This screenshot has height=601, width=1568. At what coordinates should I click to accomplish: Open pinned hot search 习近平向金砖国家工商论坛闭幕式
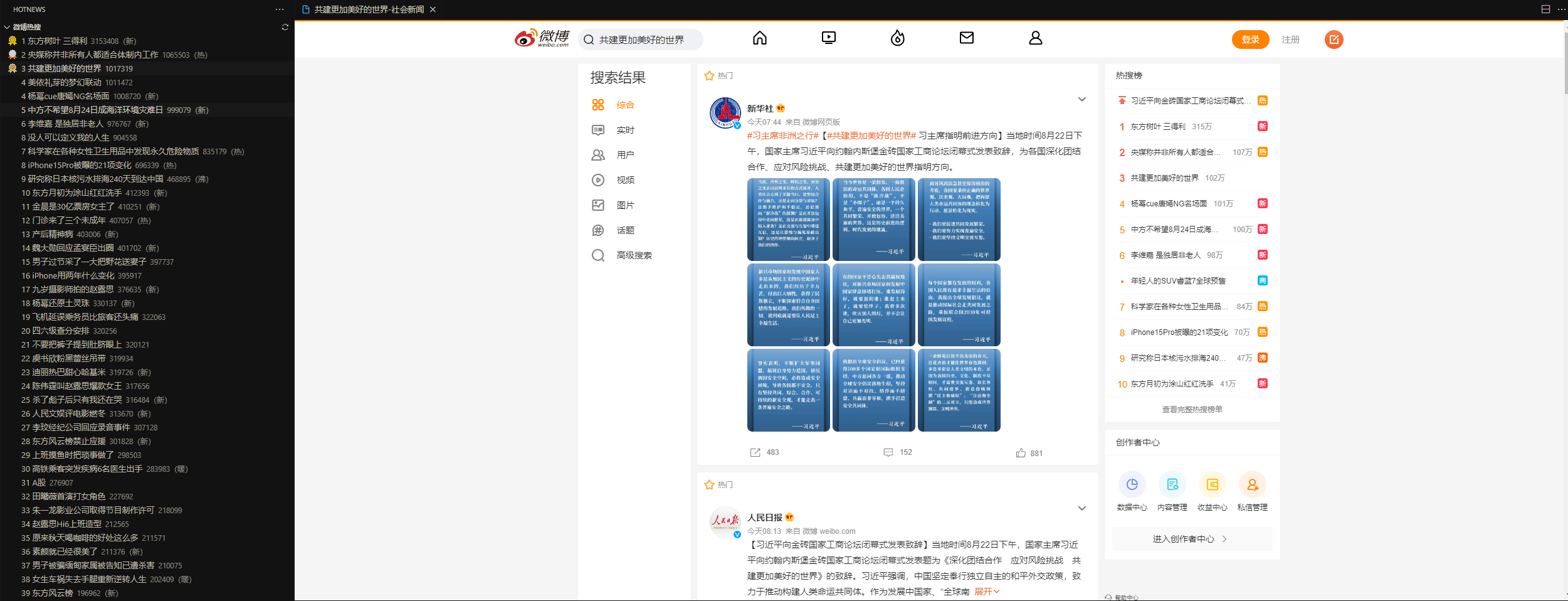[x=1192, y=100]
